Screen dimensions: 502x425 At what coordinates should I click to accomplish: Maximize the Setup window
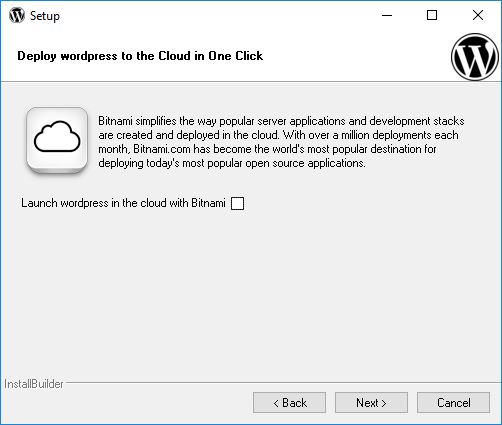(x=432, y=15)
